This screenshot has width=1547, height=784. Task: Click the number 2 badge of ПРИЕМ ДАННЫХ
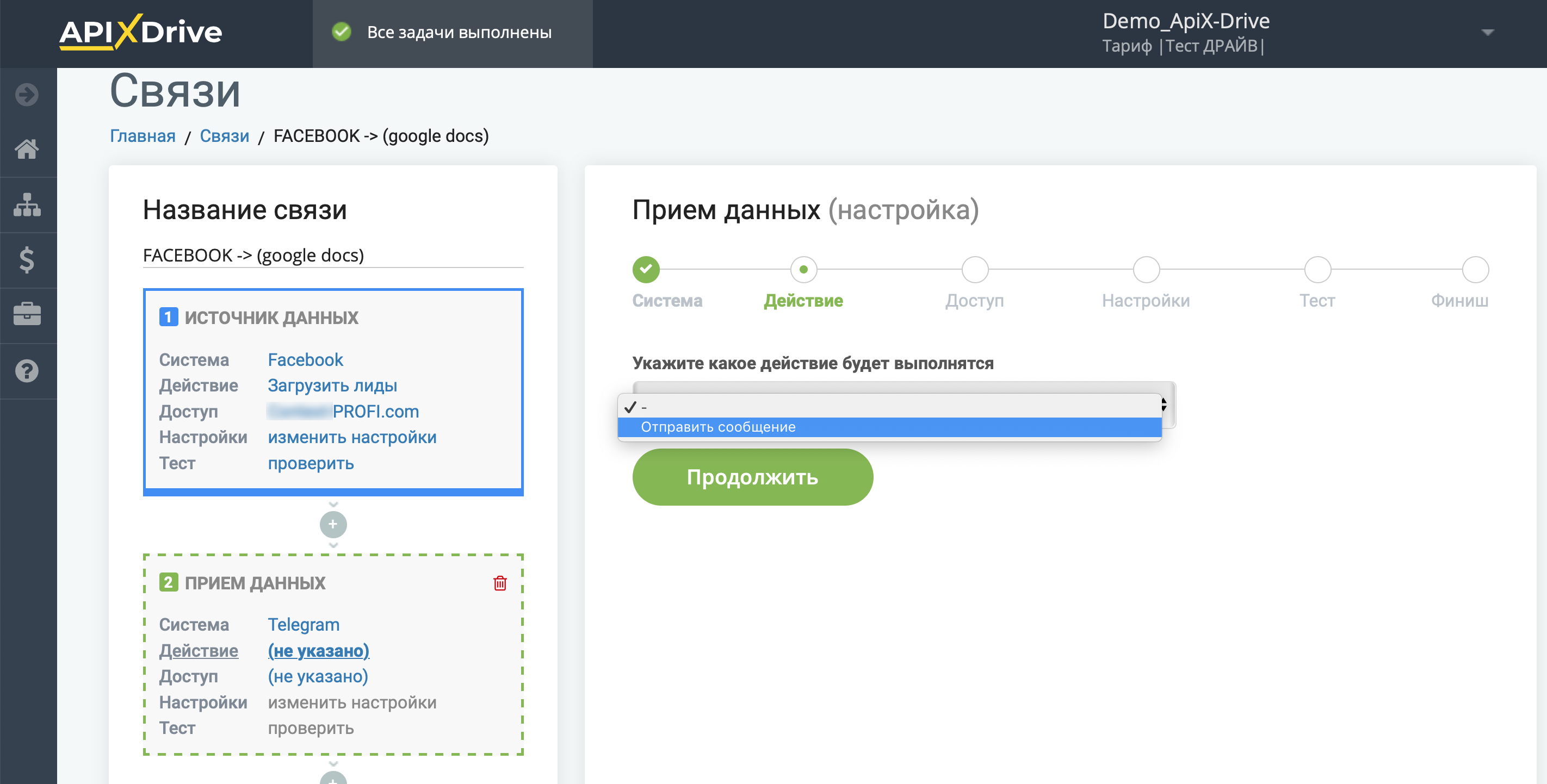pos(168,582)
